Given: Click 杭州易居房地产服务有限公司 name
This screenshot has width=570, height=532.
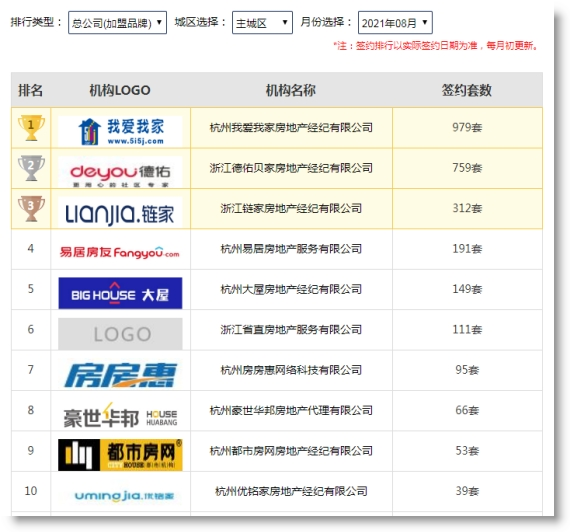Looking at the screenshot, I should coord(291,249).
